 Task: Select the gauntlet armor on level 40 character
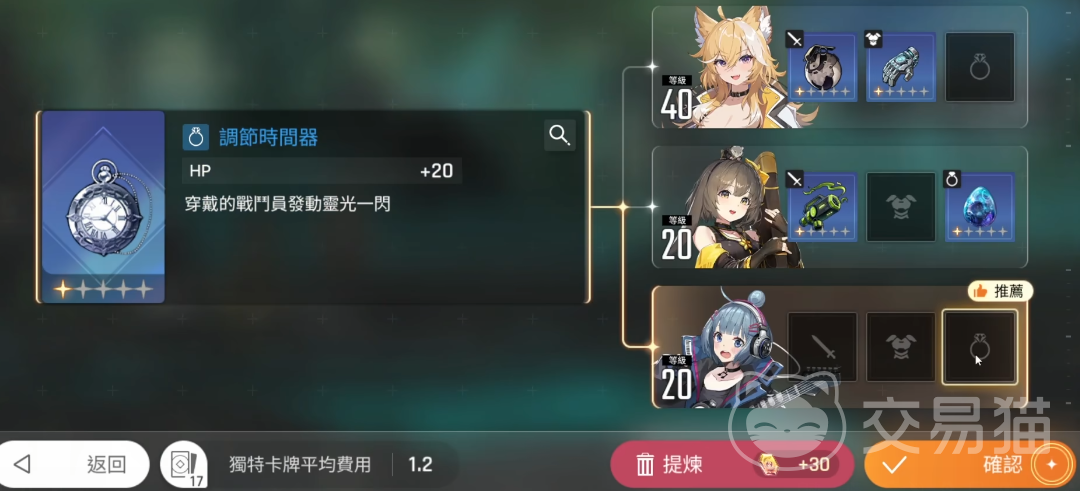pyautogui.click(x=901, y=67)
